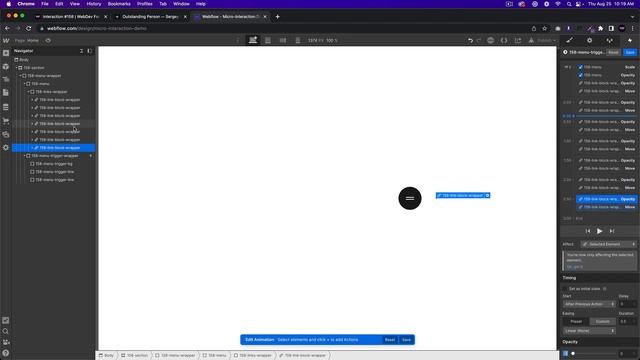Select highlighted Opacity action in timeline
The width and height of the screenshot is (640, 360).
607,199
